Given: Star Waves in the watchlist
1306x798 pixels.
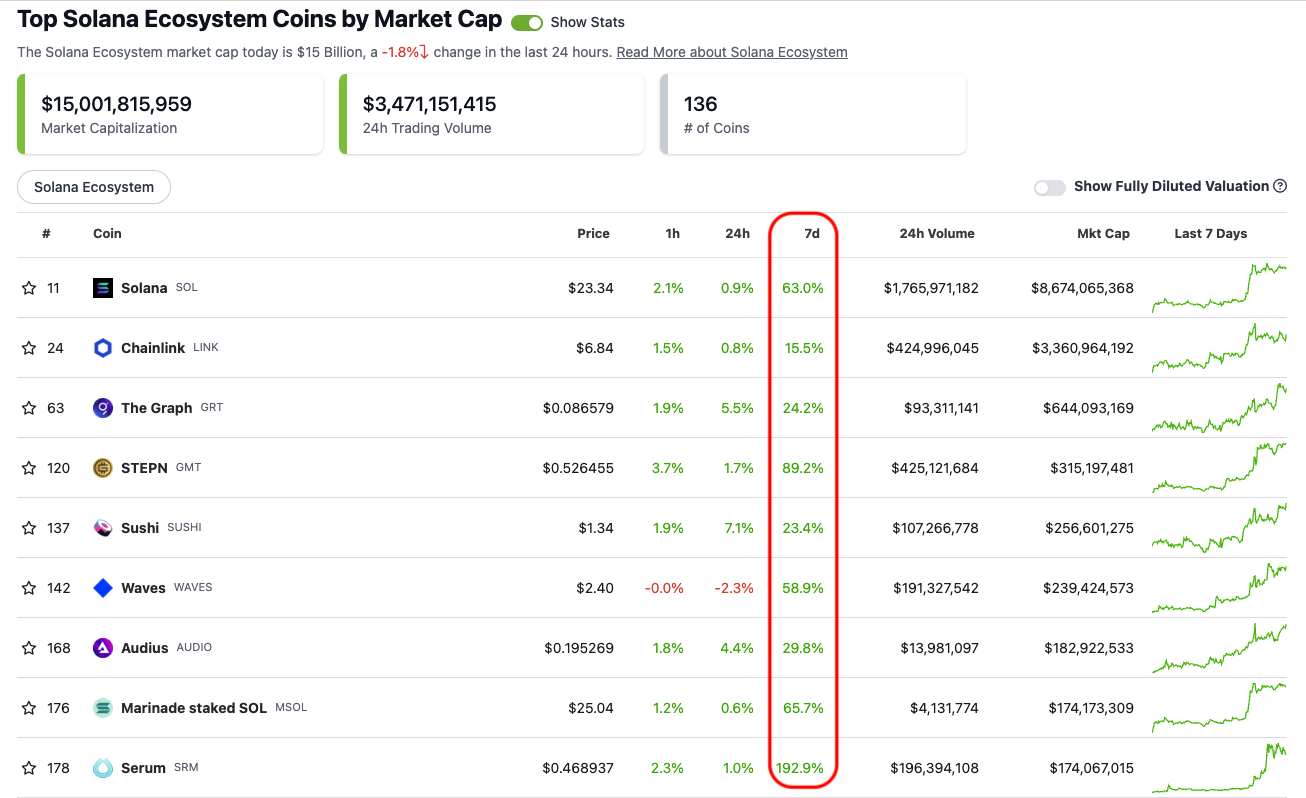Looking at the screenshot, I should tap(28, 587).
